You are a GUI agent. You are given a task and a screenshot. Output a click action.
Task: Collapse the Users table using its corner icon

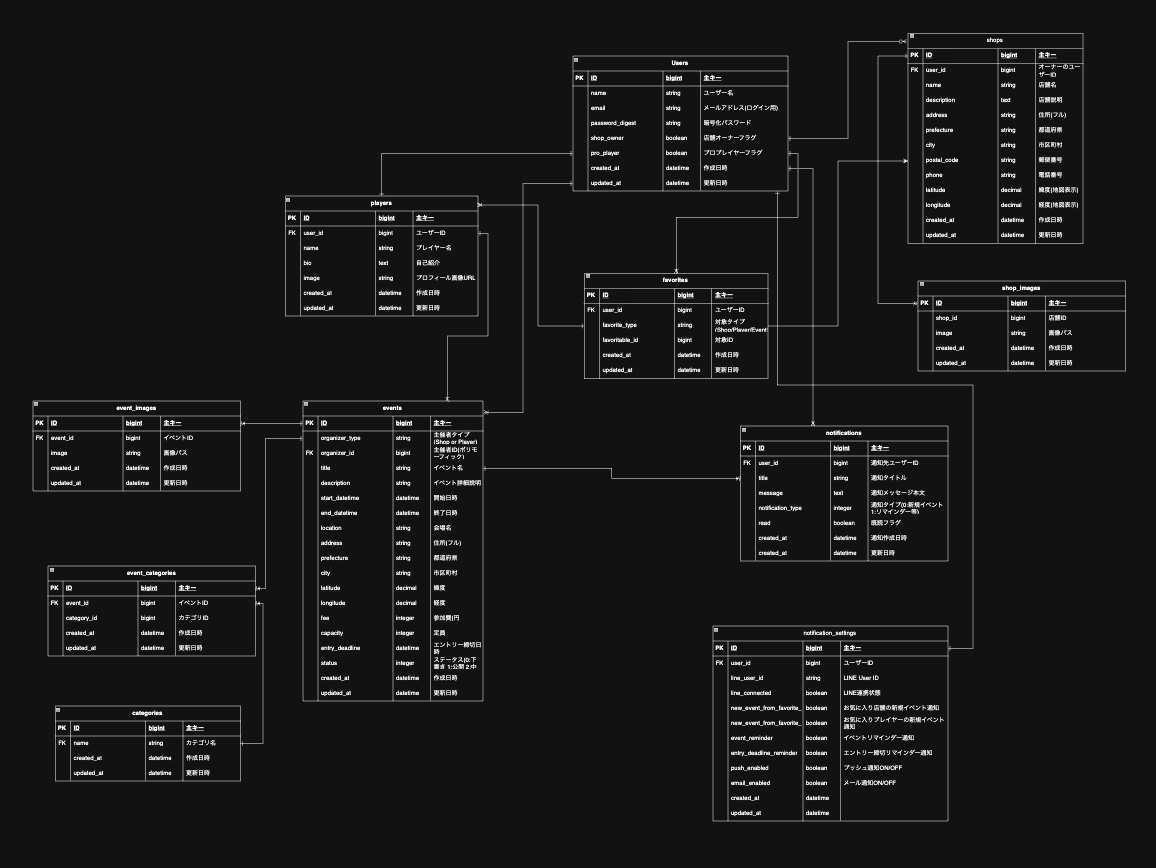(x=576, y=60)
